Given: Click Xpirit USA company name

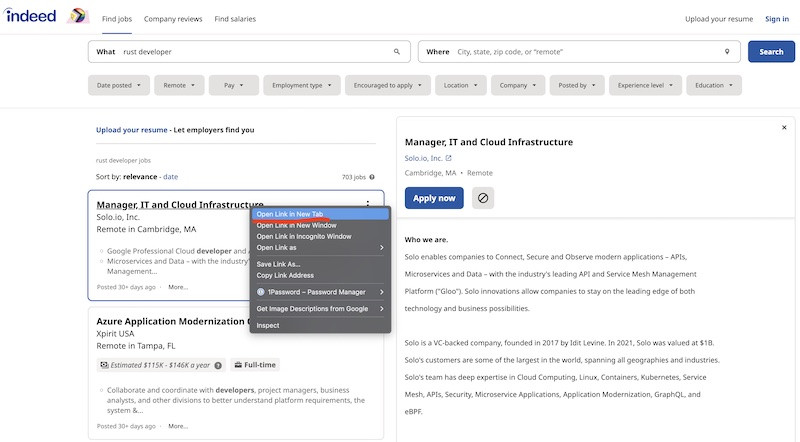Looking at the screenshot, I should pos(115,333).
